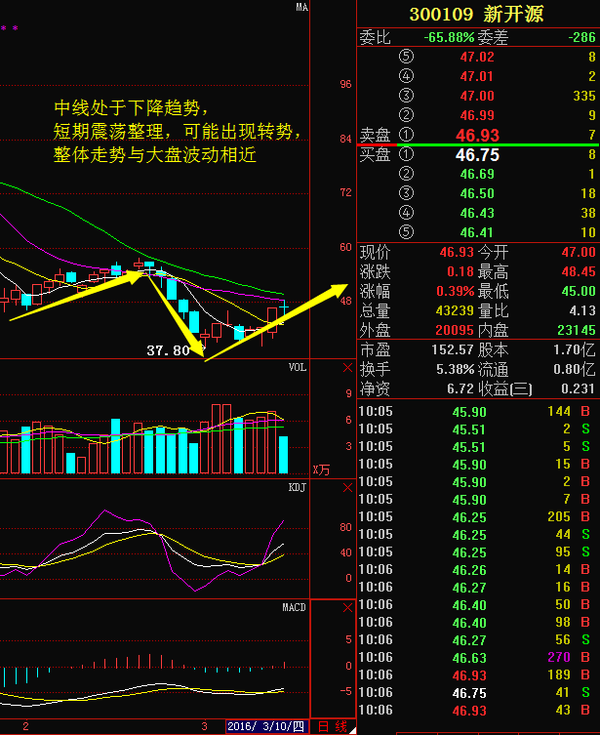Viewport: 600px width, 735px height.
Task: Close the VOL indicator panel
Action: [x=347, y=367]
